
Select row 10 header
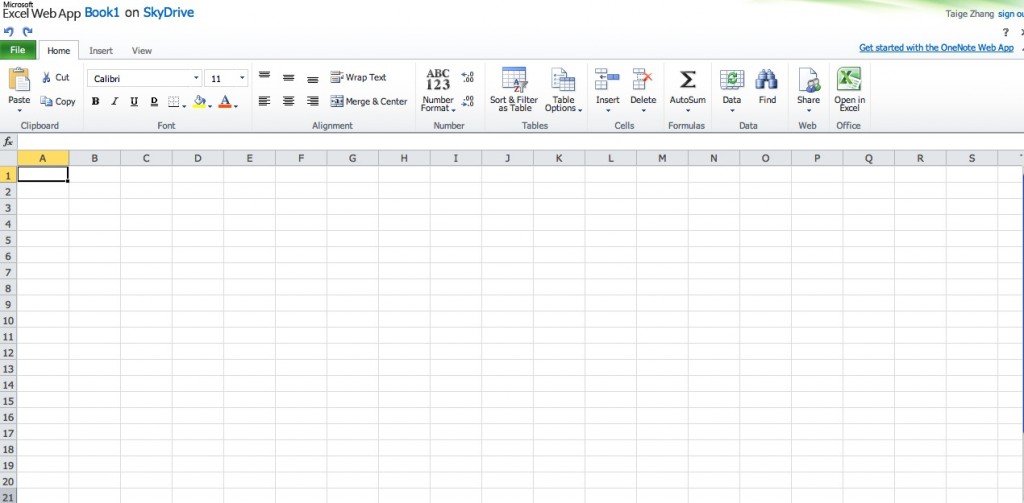pyautogui.click(x=8, y=321)
